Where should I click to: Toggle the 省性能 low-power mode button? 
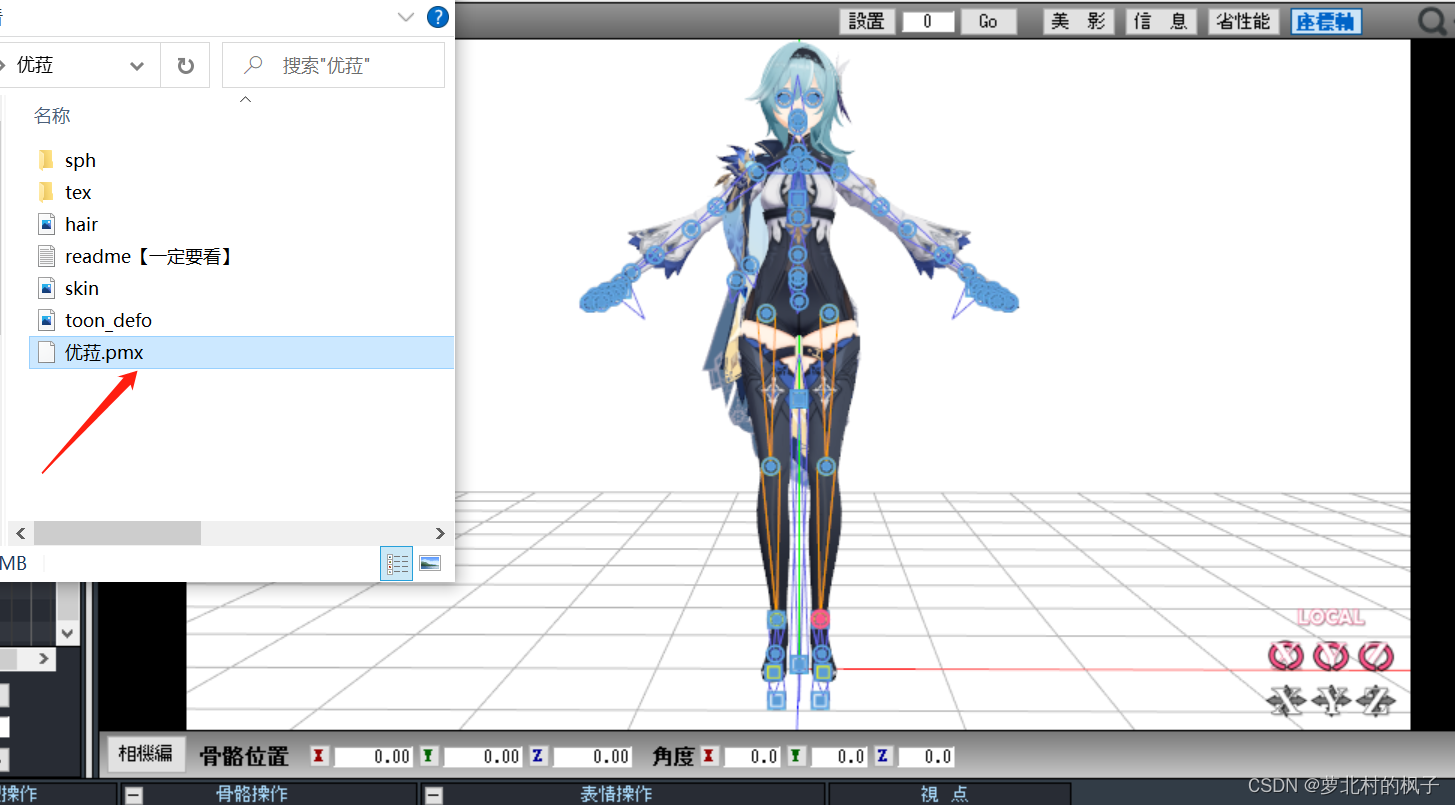click(1244, 21)
